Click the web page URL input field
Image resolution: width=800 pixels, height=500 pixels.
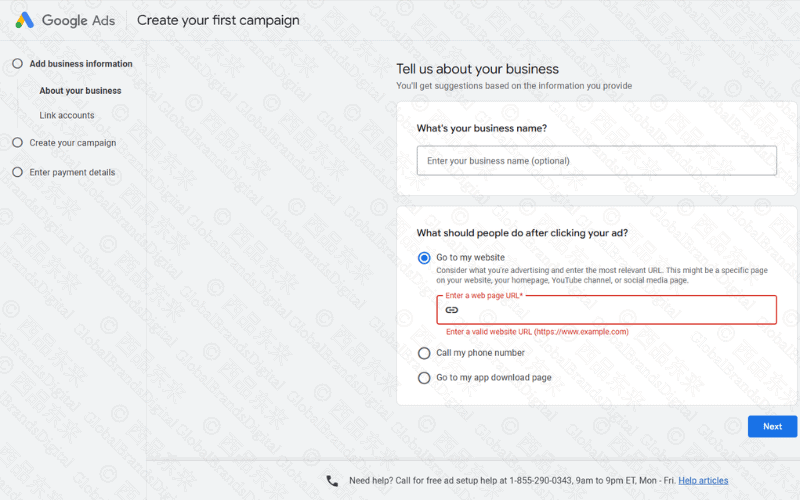615,311
